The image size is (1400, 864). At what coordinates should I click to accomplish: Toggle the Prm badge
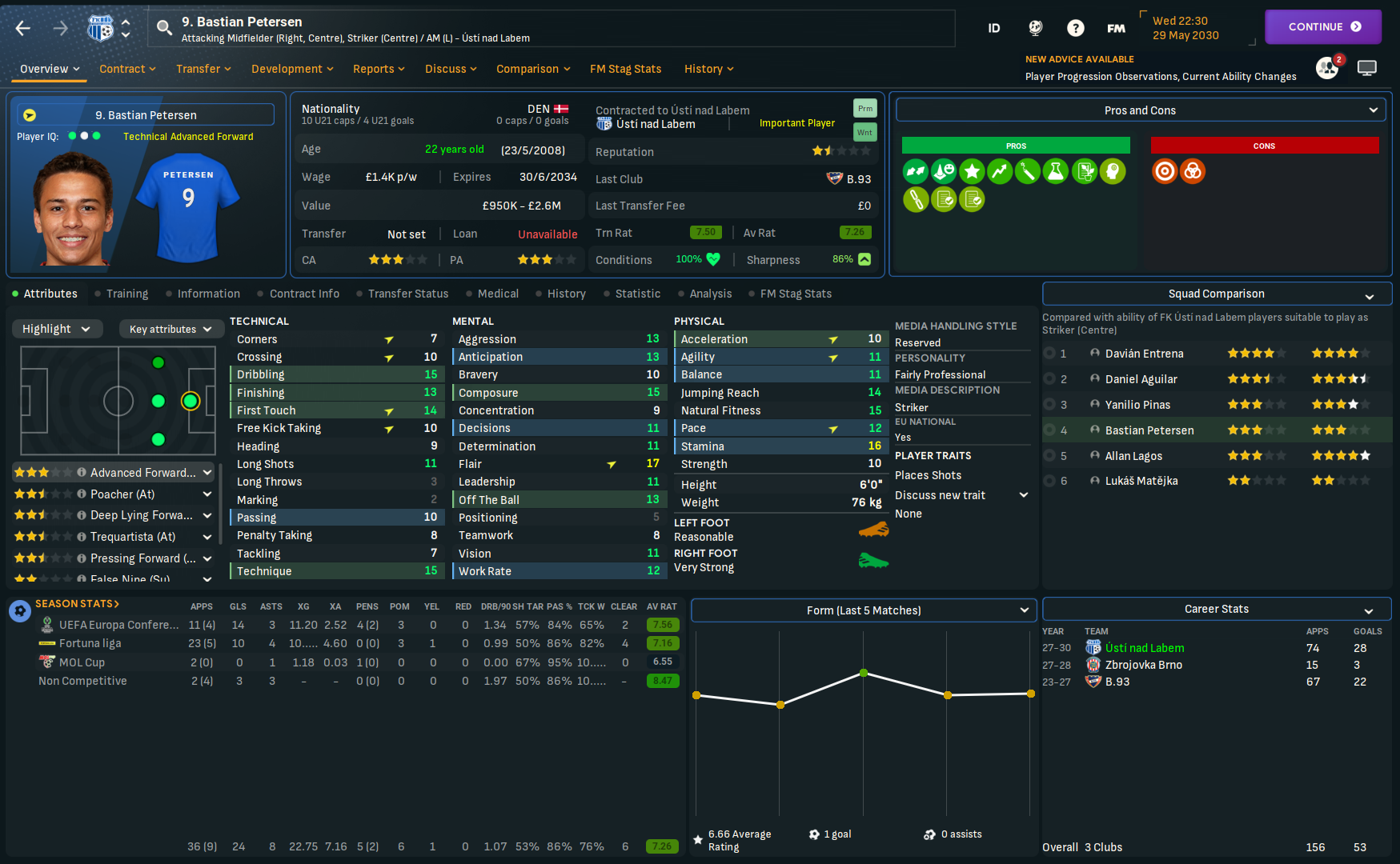click(865, 108)
